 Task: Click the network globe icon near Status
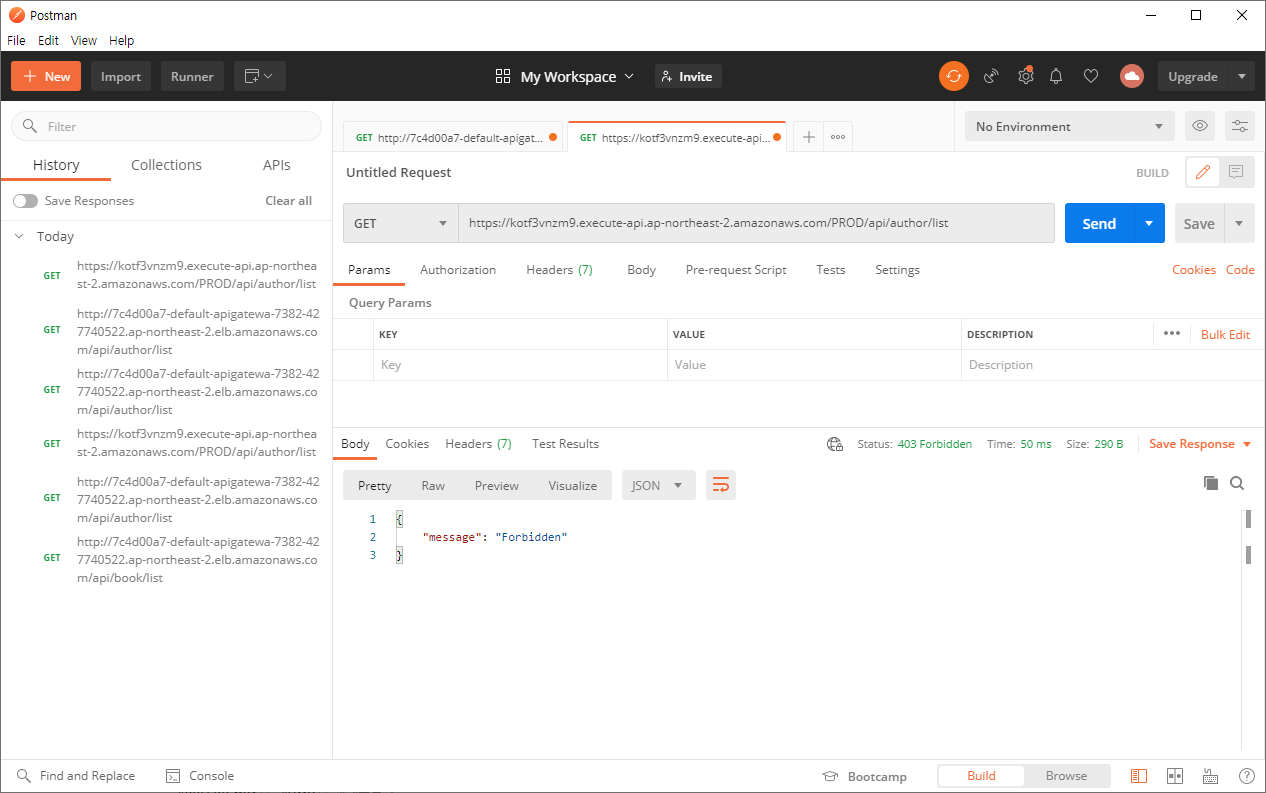click(835, 444)
